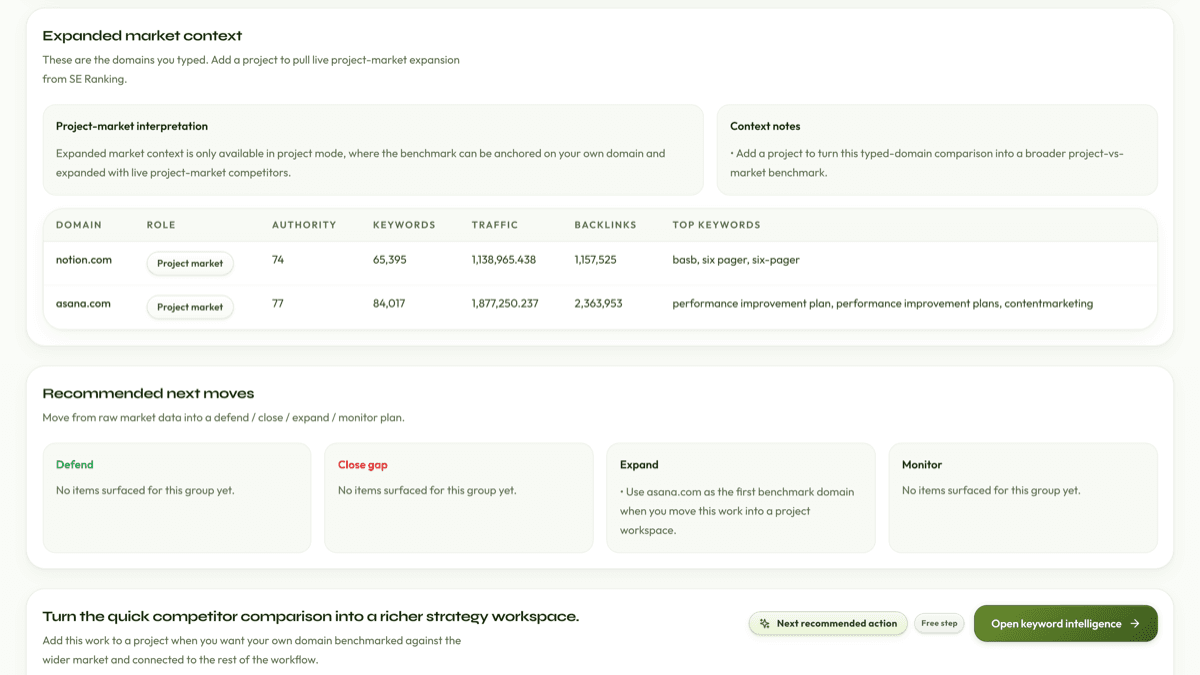Click backlinks value 1,157,525

point(595,260)
